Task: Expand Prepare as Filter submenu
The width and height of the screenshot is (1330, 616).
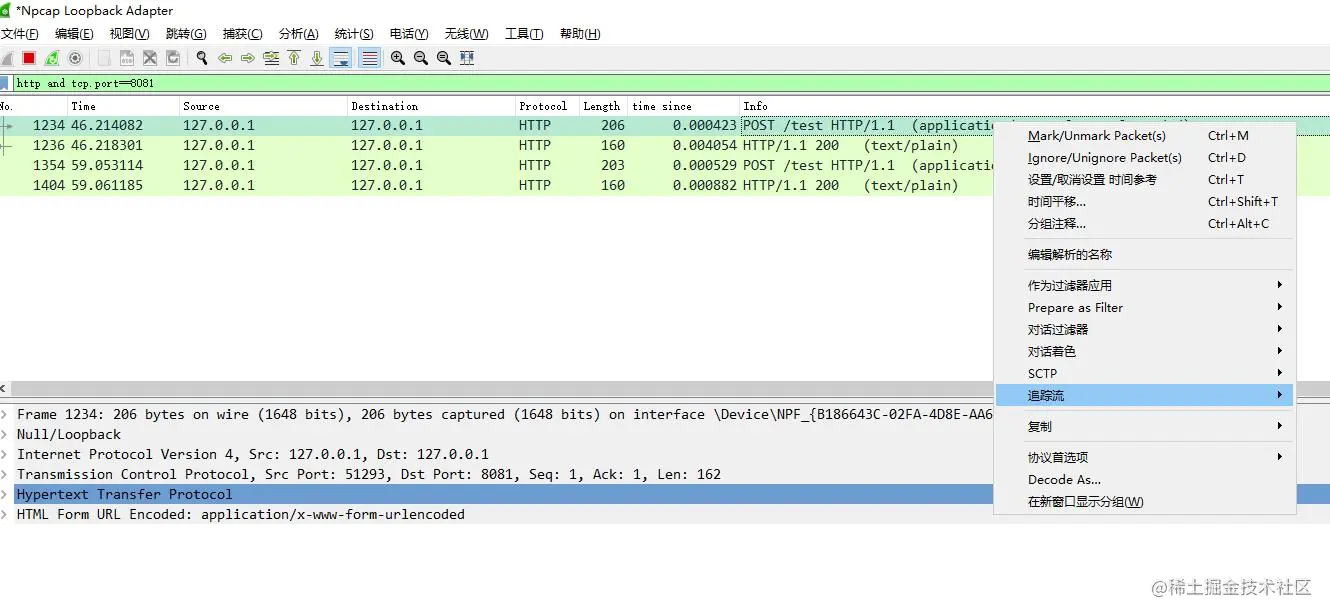Action: (x=1144, y=308)
